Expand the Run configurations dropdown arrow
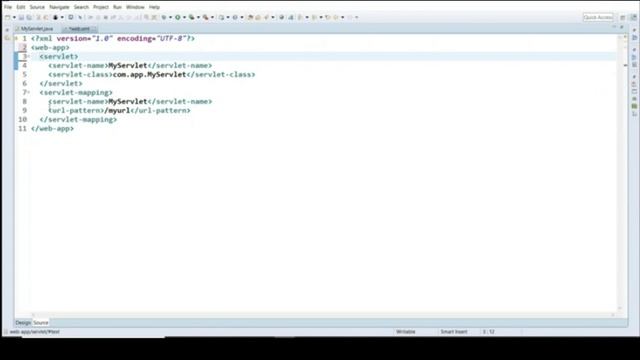 click(184, 17)
